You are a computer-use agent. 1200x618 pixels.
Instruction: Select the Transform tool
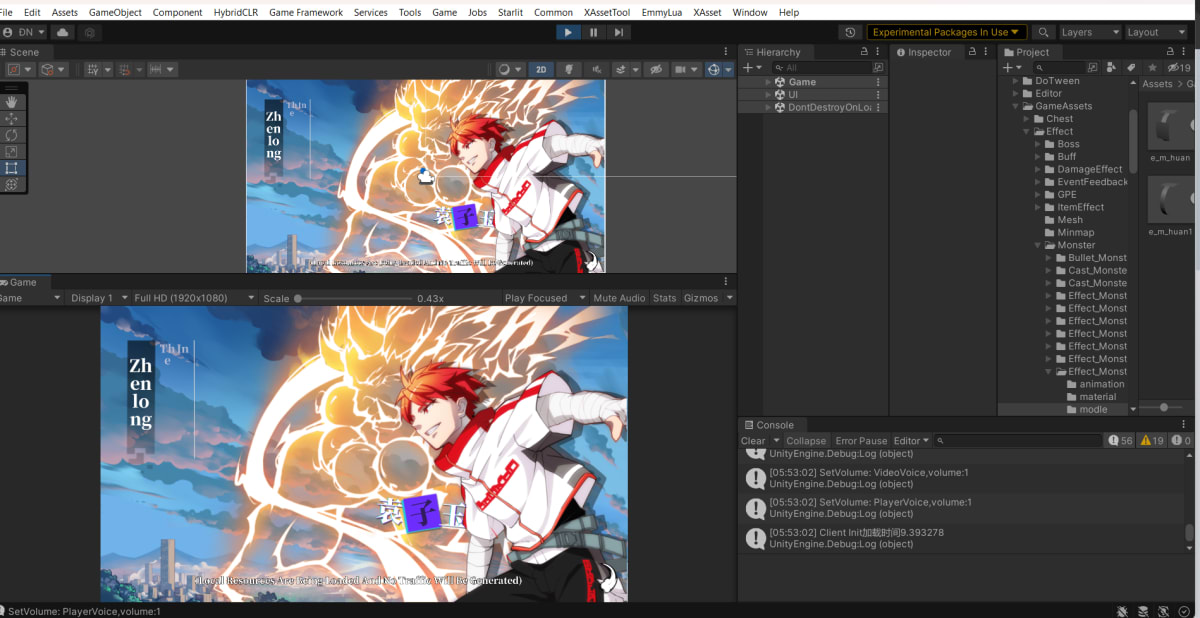click(x=12, y=184)
